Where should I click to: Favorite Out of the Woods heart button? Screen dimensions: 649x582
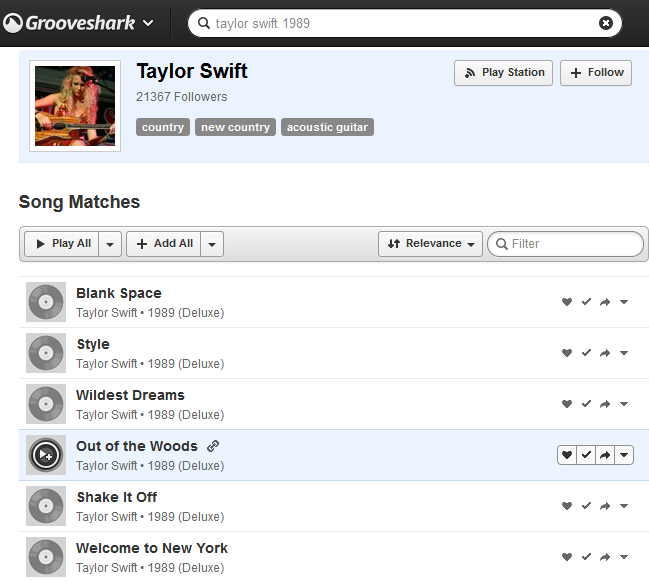pos(567,455)
